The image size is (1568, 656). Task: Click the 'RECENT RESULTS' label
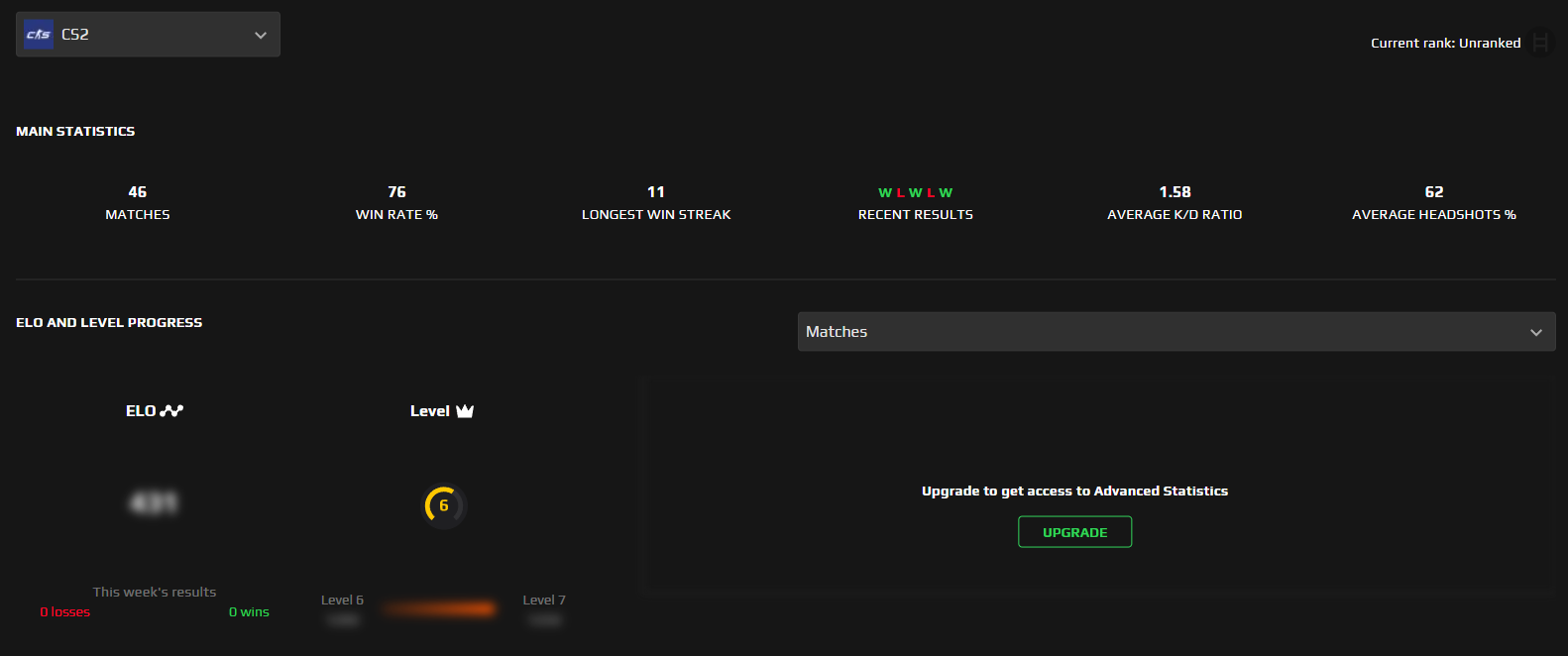[x=916, y=215]
